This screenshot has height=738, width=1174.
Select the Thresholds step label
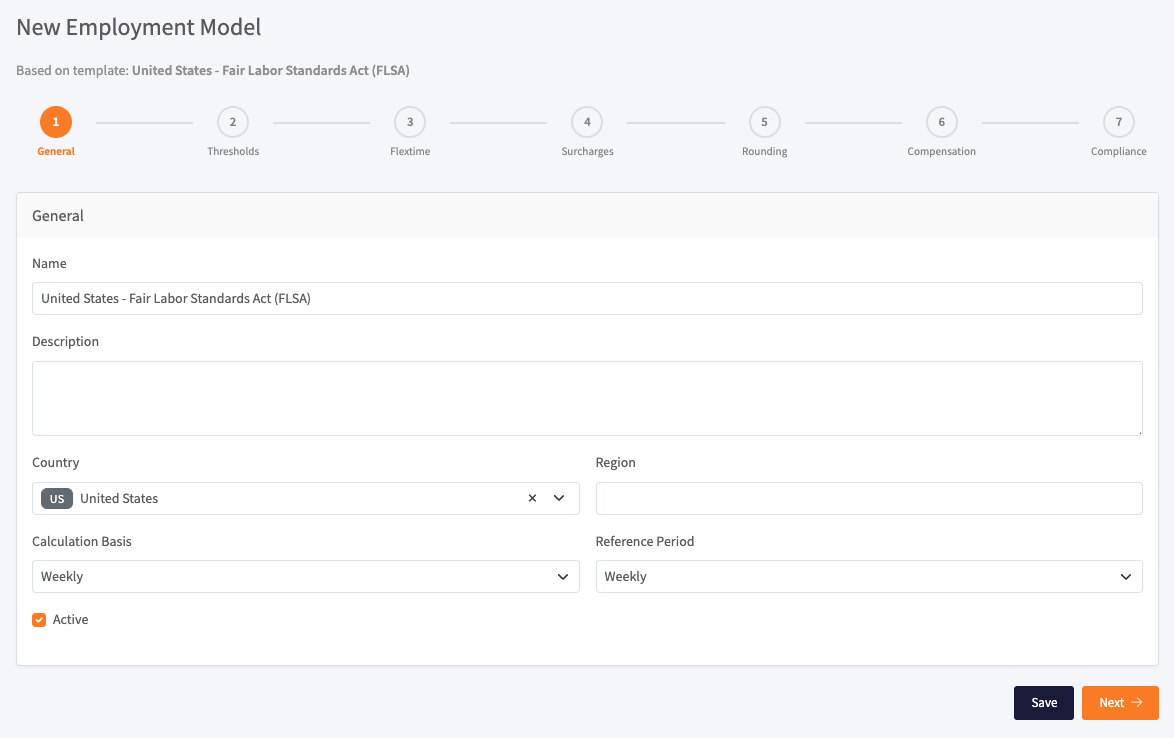[x=233, y=151]
